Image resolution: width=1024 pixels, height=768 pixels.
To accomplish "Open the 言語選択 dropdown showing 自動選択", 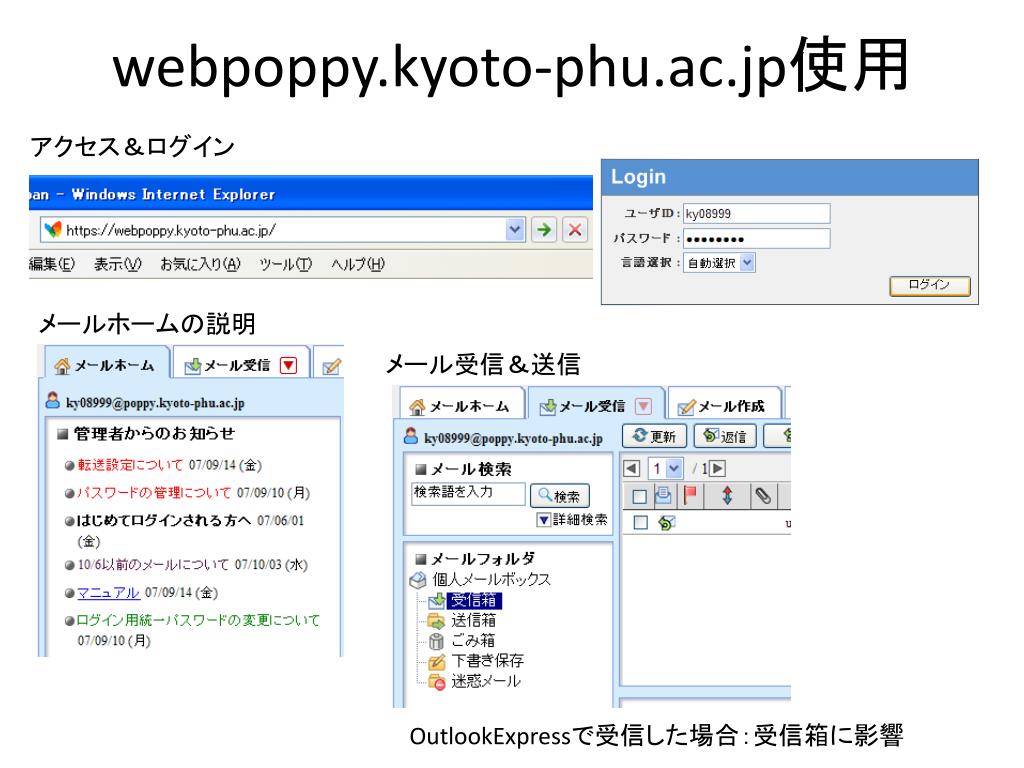I will tap(719, 263).
